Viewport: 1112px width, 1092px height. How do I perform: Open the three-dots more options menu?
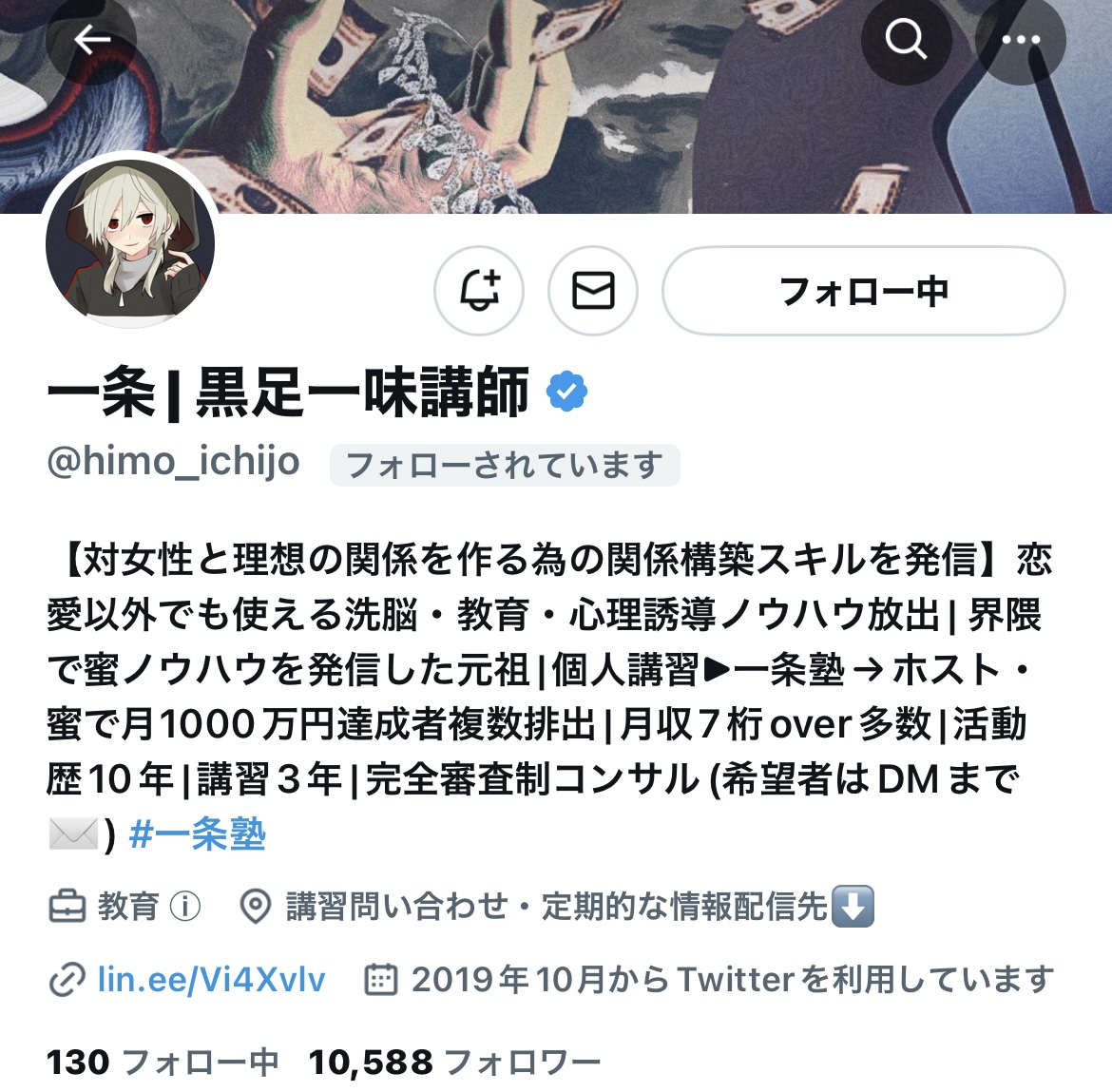pyautogui.click(x=1021, y=40)
